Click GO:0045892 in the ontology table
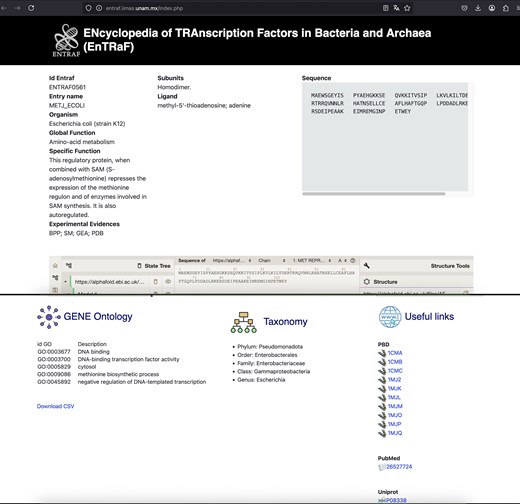This screenshot has height=504, width=520. pos(54,382)
